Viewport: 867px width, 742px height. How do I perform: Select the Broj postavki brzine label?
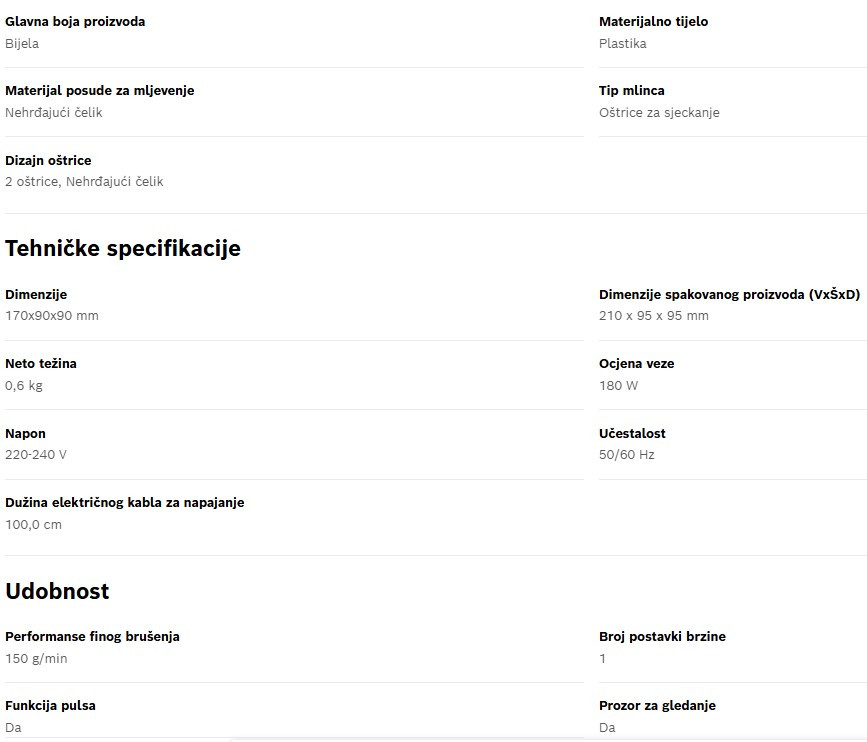pos(662,636)
